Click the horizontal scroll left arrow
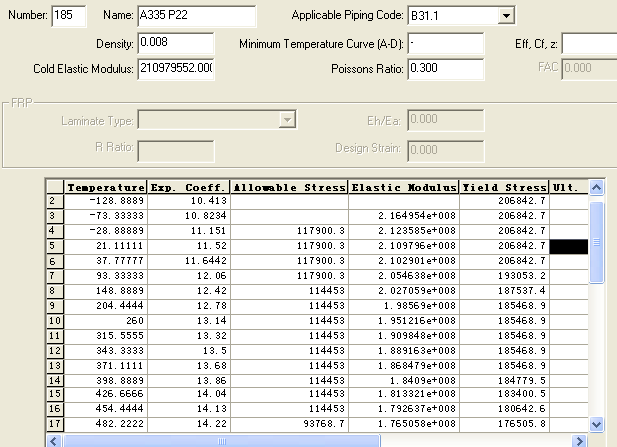 (x=54, y=441)
